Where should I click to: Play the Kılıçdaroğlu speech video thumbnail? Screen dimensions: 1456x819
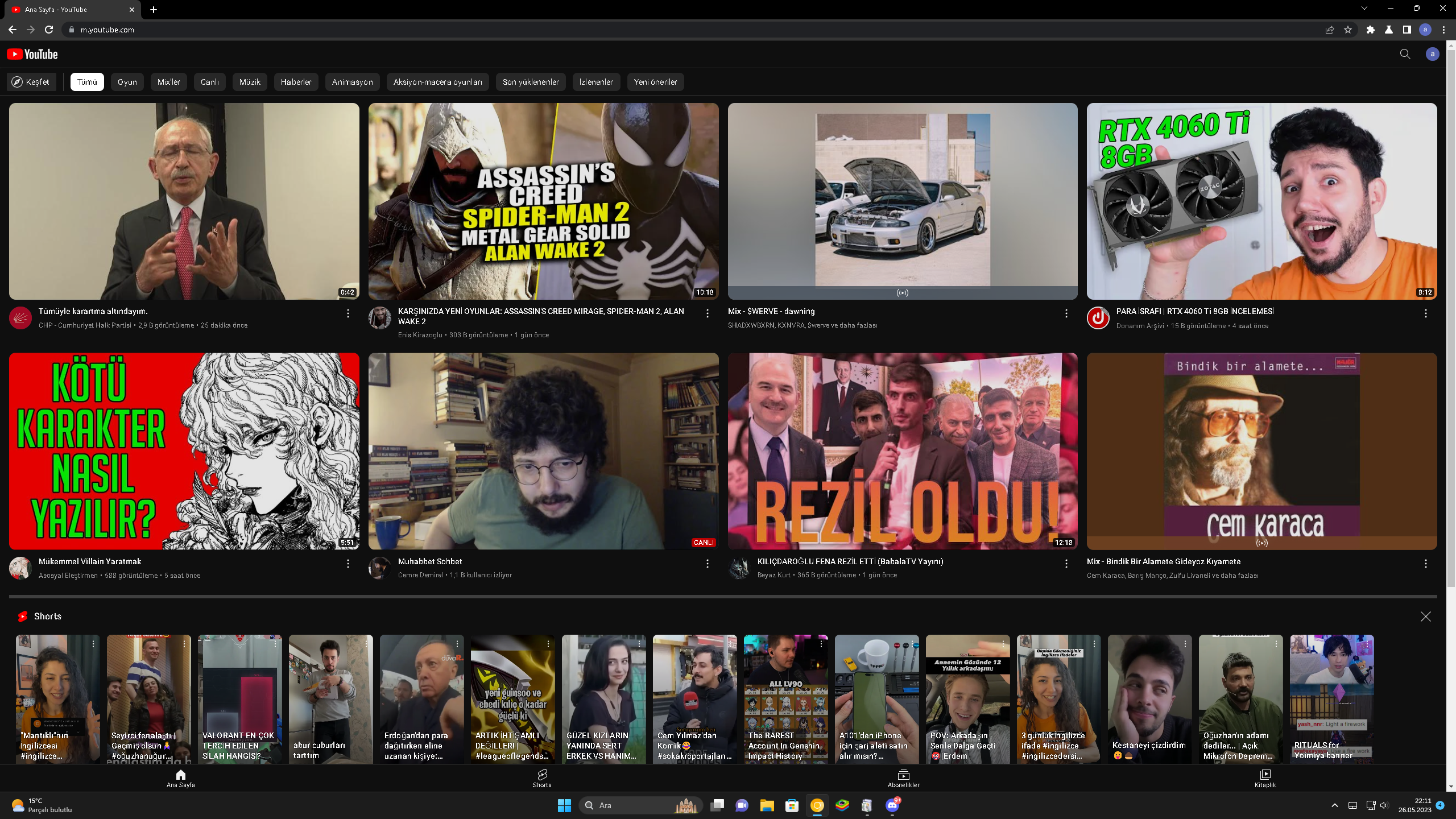[x=184, y=201]
